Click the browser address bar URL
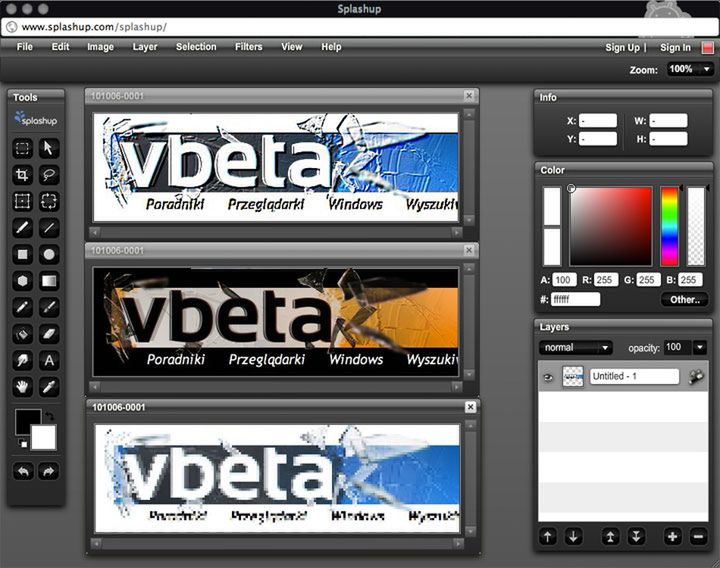The image size is (720, 568). pos(94,27)
